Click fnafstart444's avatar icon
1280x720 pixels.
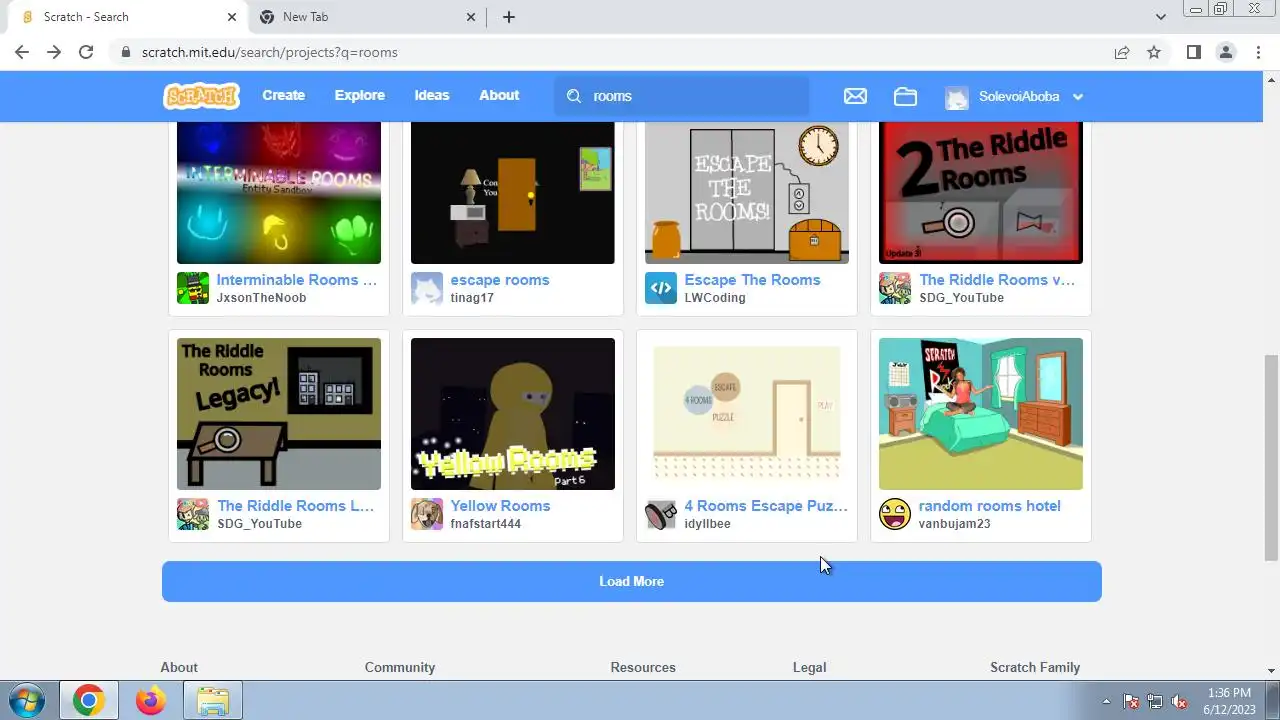tap(427, 514)
